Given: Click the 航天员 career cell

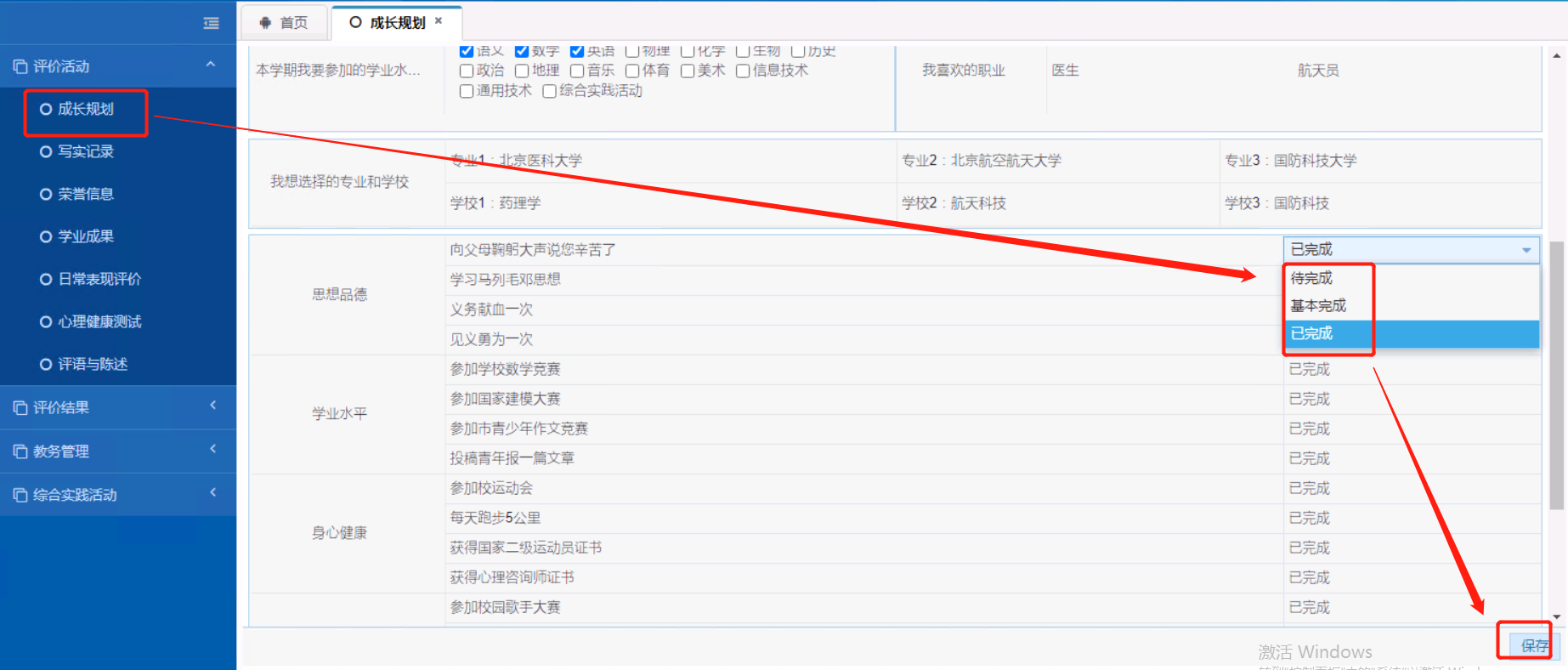Looking at the screenshot, I should coord(1318,71).
